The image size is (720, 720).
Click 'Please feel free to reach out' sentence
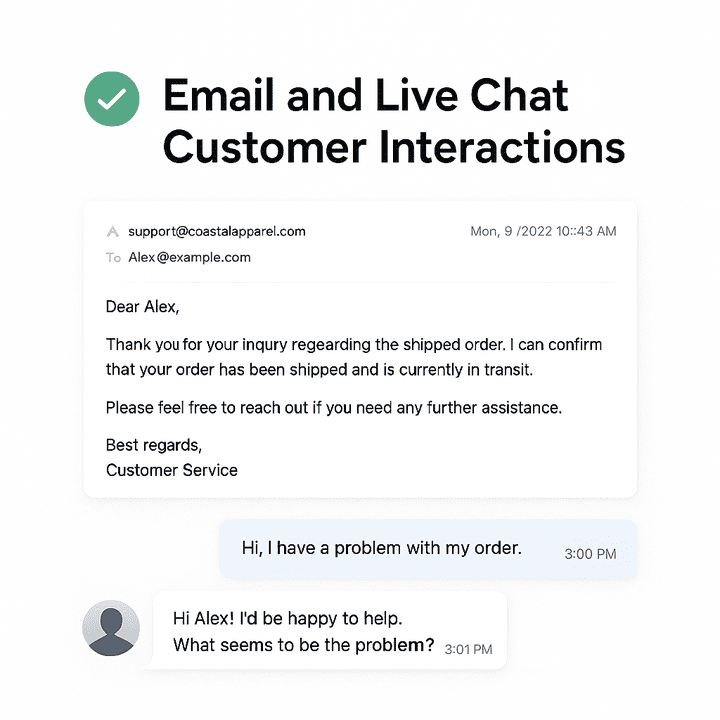pos(334,408)
